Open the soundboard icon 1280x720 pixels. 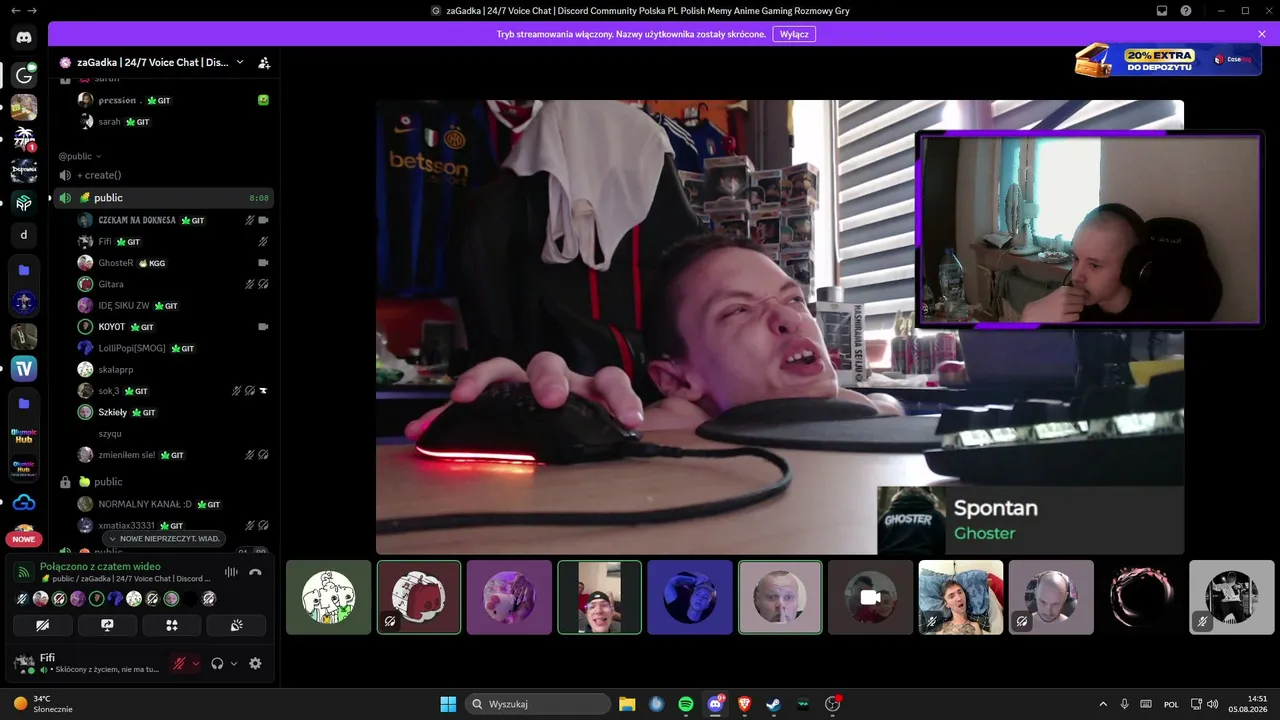(x=236, y=625)
